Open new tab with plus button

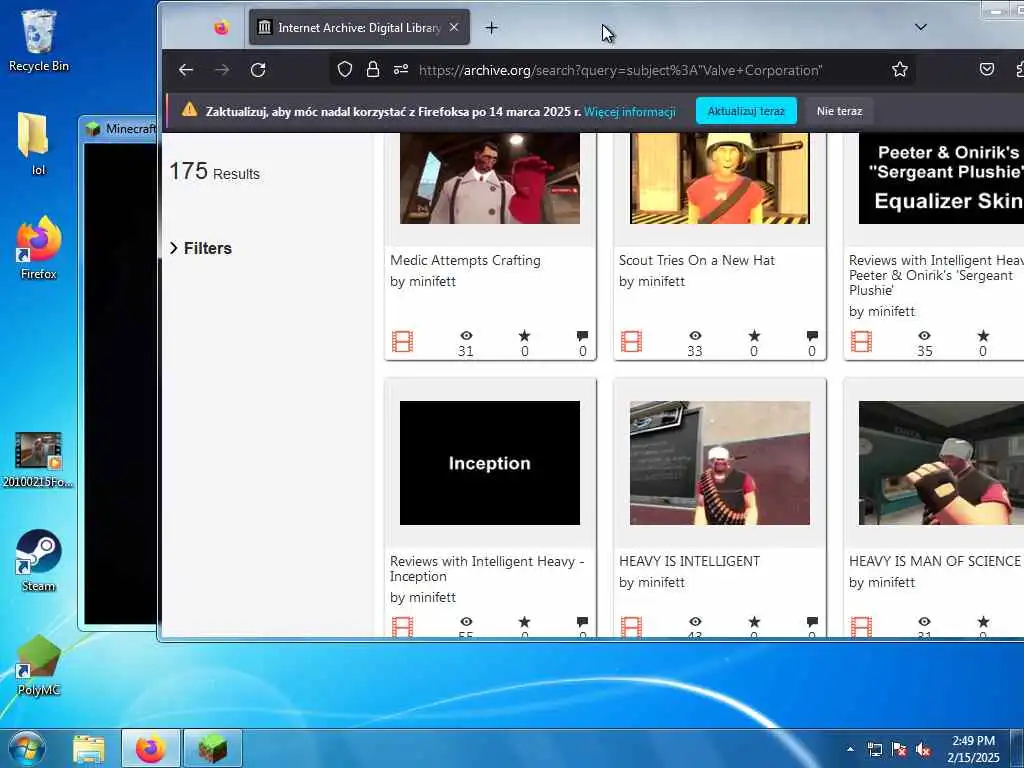492,27
